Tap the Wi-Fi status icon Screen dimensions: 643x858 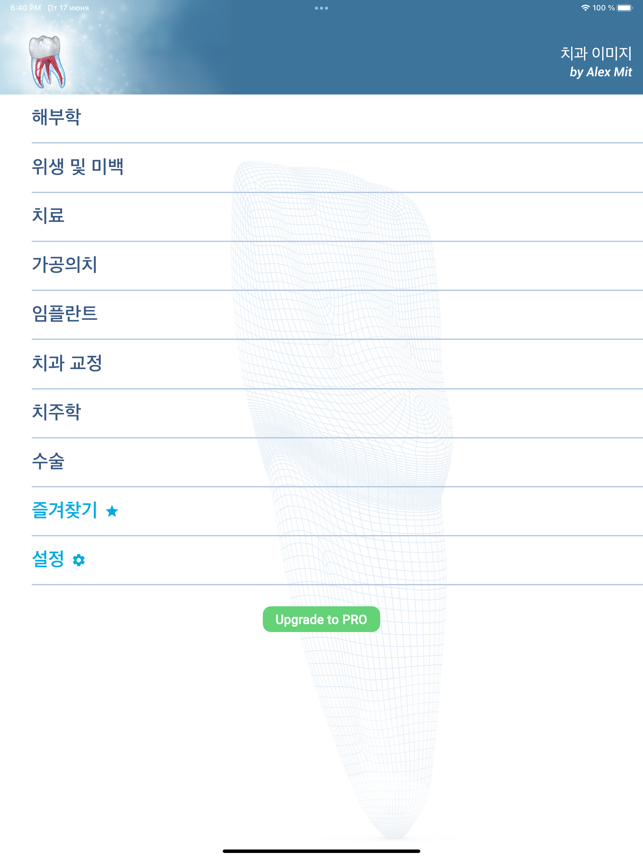coord(585,8)
